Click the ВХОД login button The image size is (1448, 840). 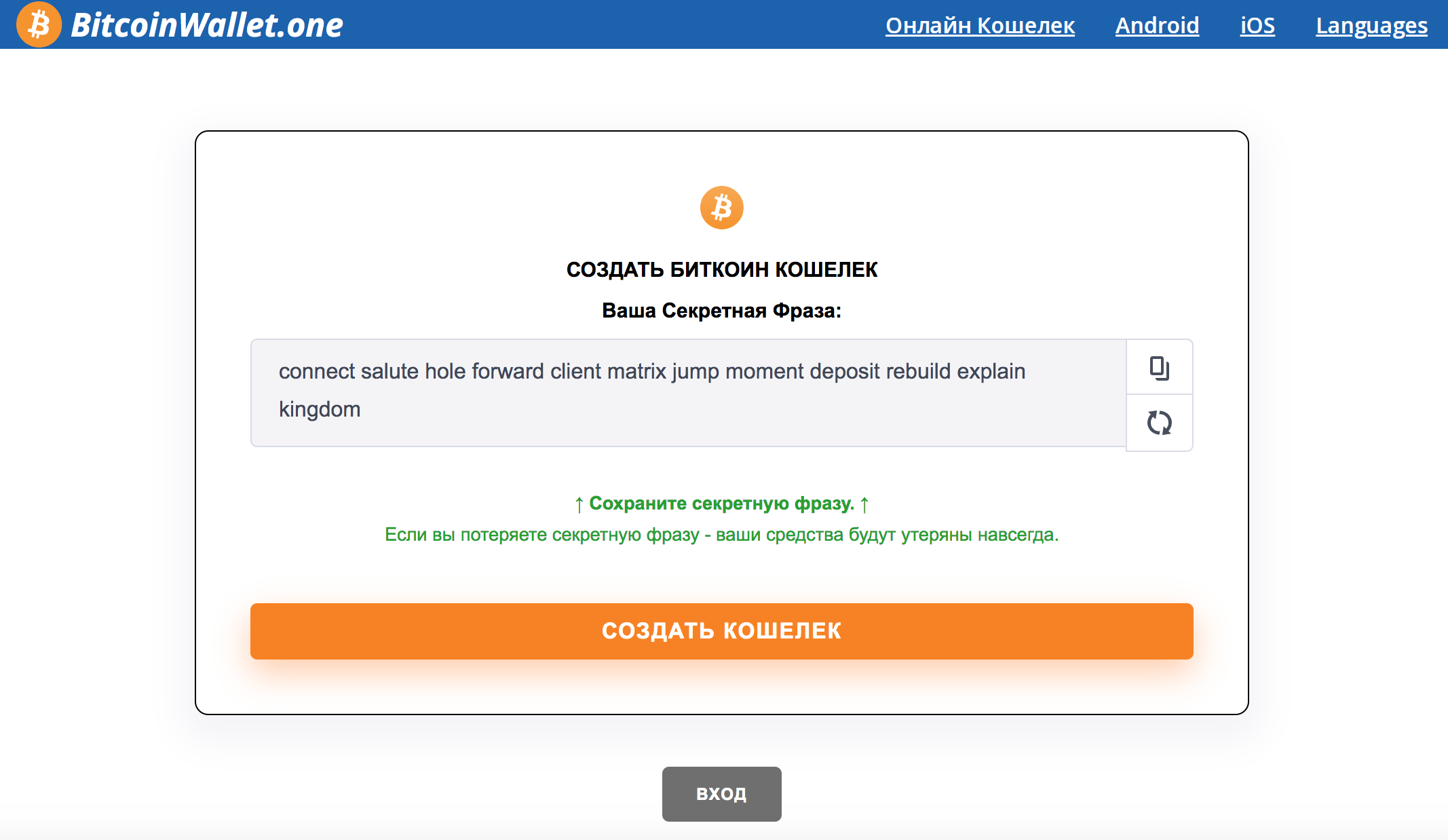pos(721,794)
